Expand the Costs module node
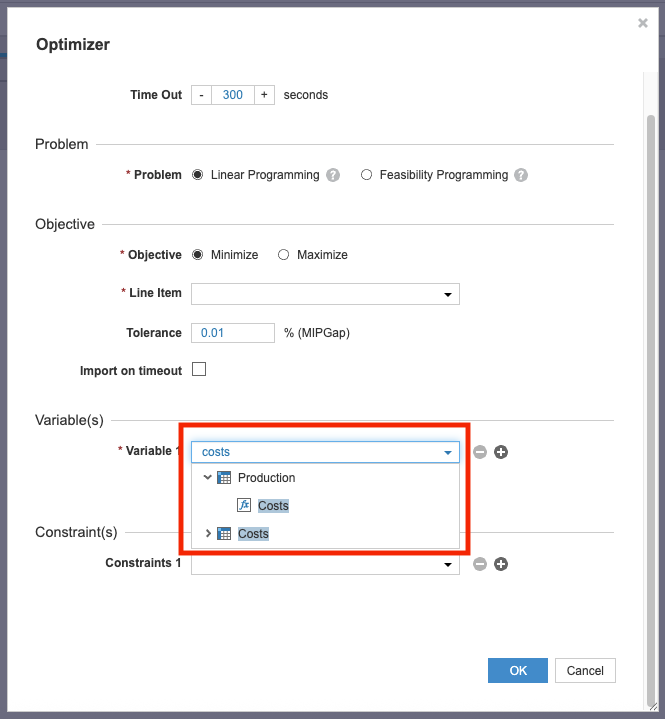Viewport: 665px width, 719px height. tap(208, 534)
